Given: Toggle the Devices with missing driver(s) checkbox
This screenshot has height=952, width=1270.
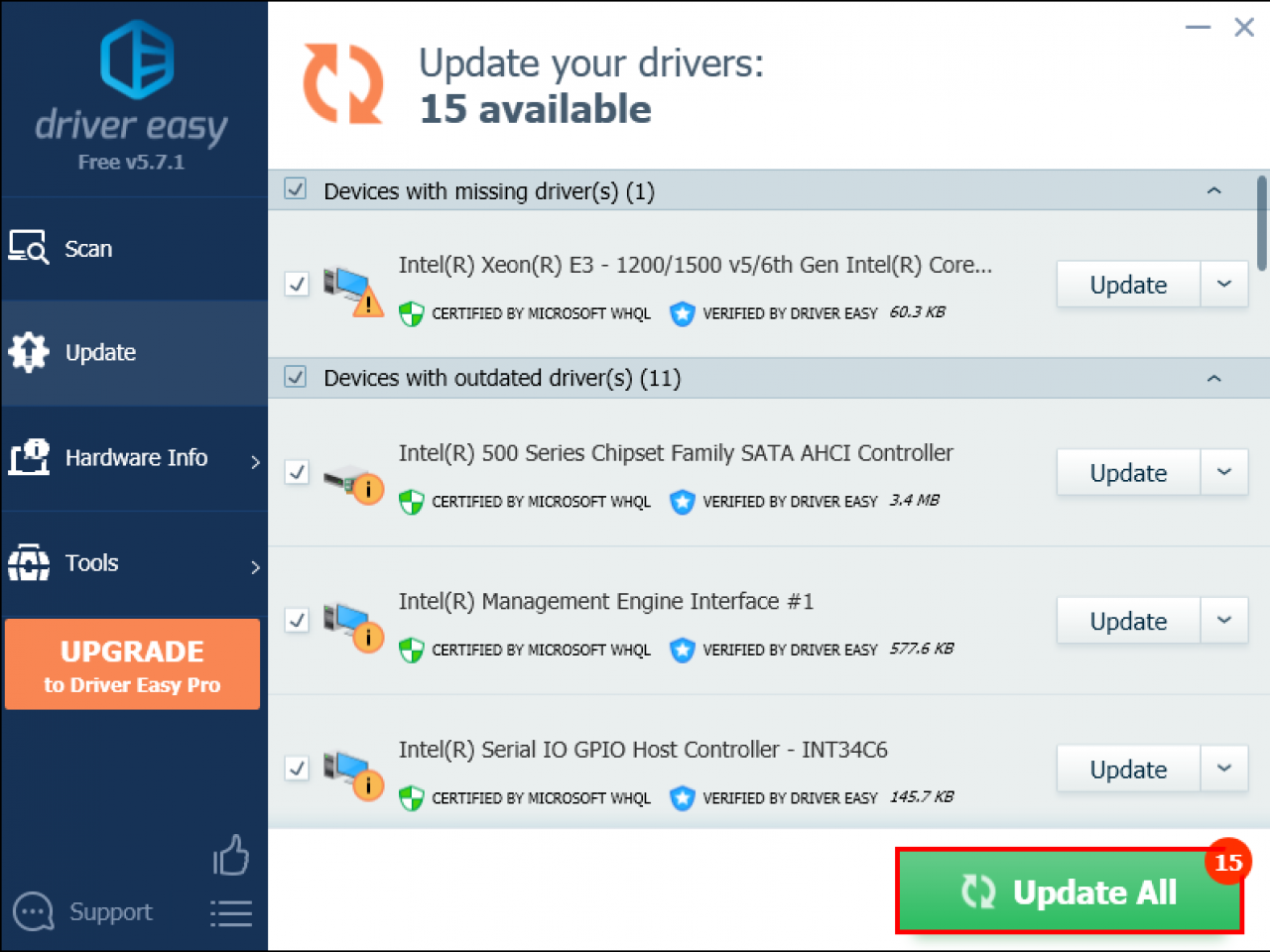Looking at the screenshot, I should point(295,188).
